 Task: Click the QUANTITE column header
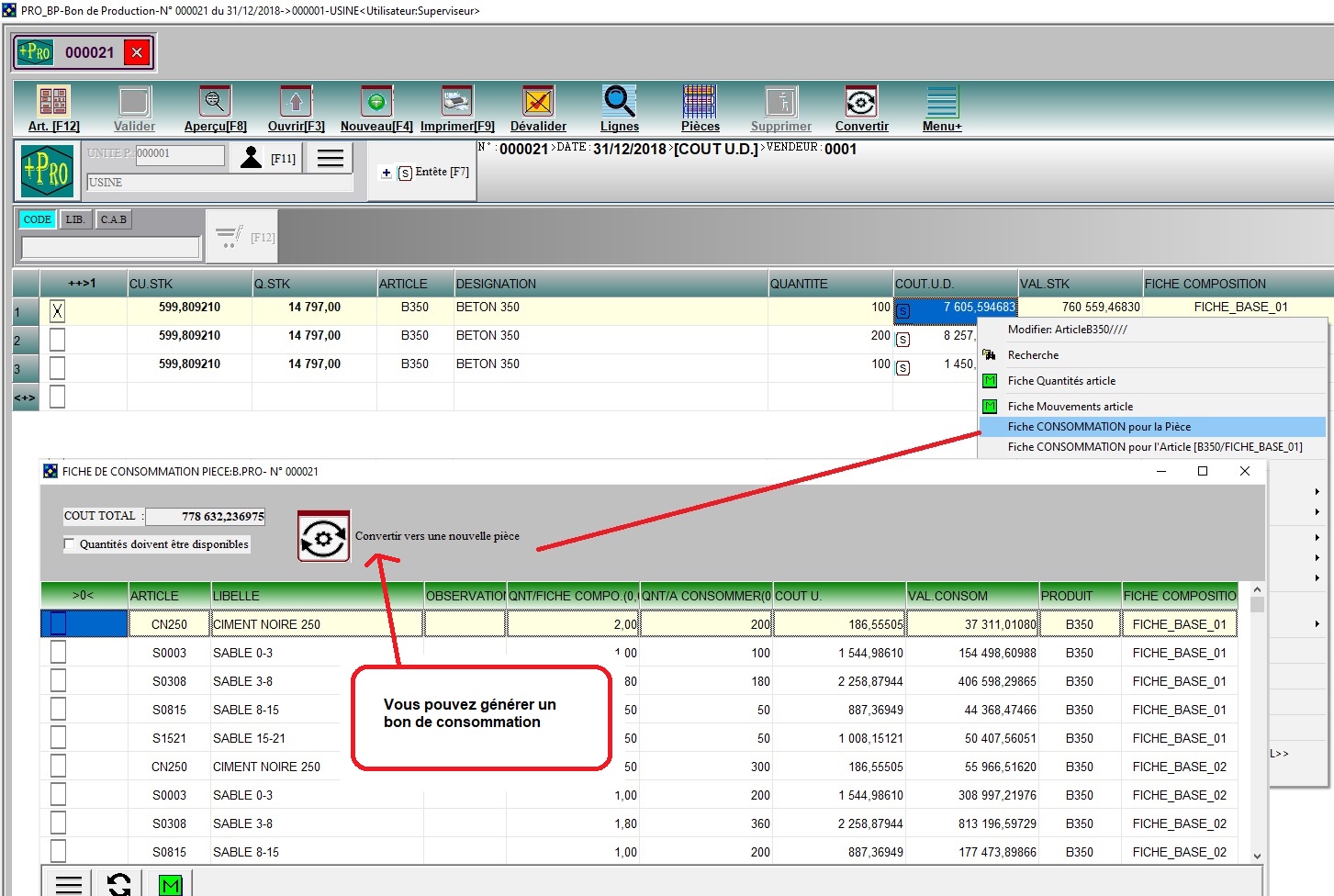830,284
